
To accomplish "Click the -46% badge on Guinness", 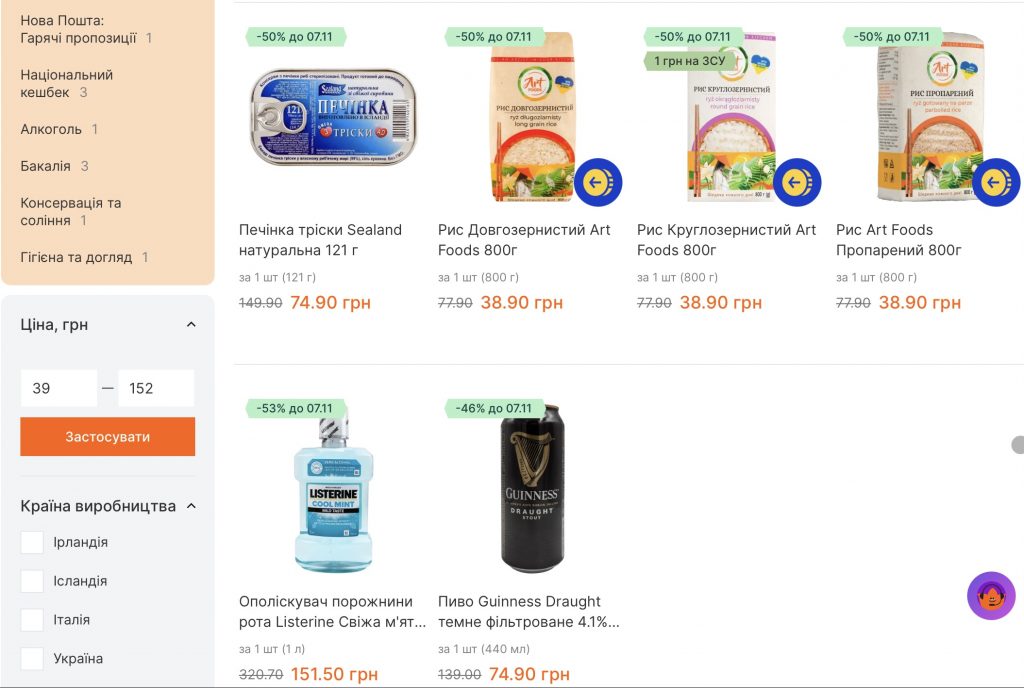I will tap(494, 409).
